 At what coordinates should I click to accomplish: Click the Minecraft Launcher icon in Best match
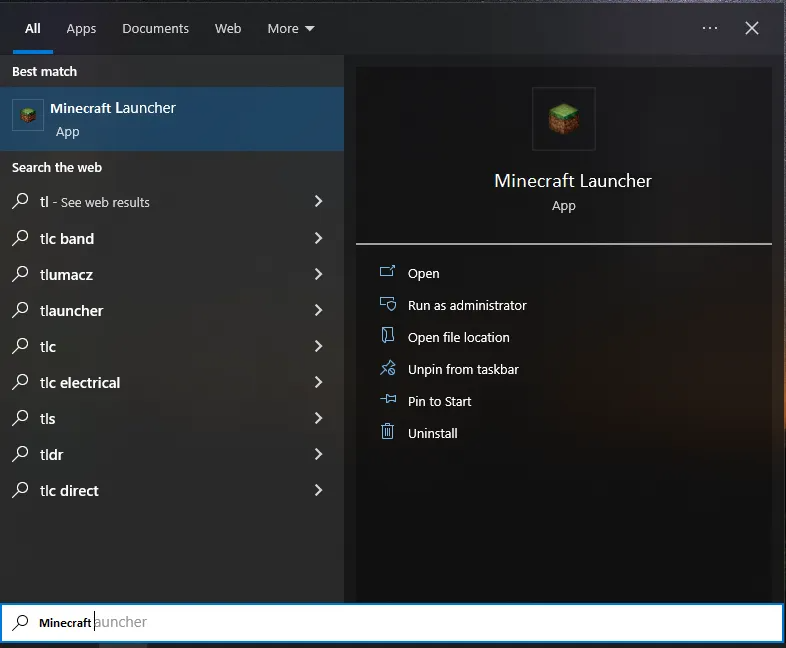pos(28,115)
